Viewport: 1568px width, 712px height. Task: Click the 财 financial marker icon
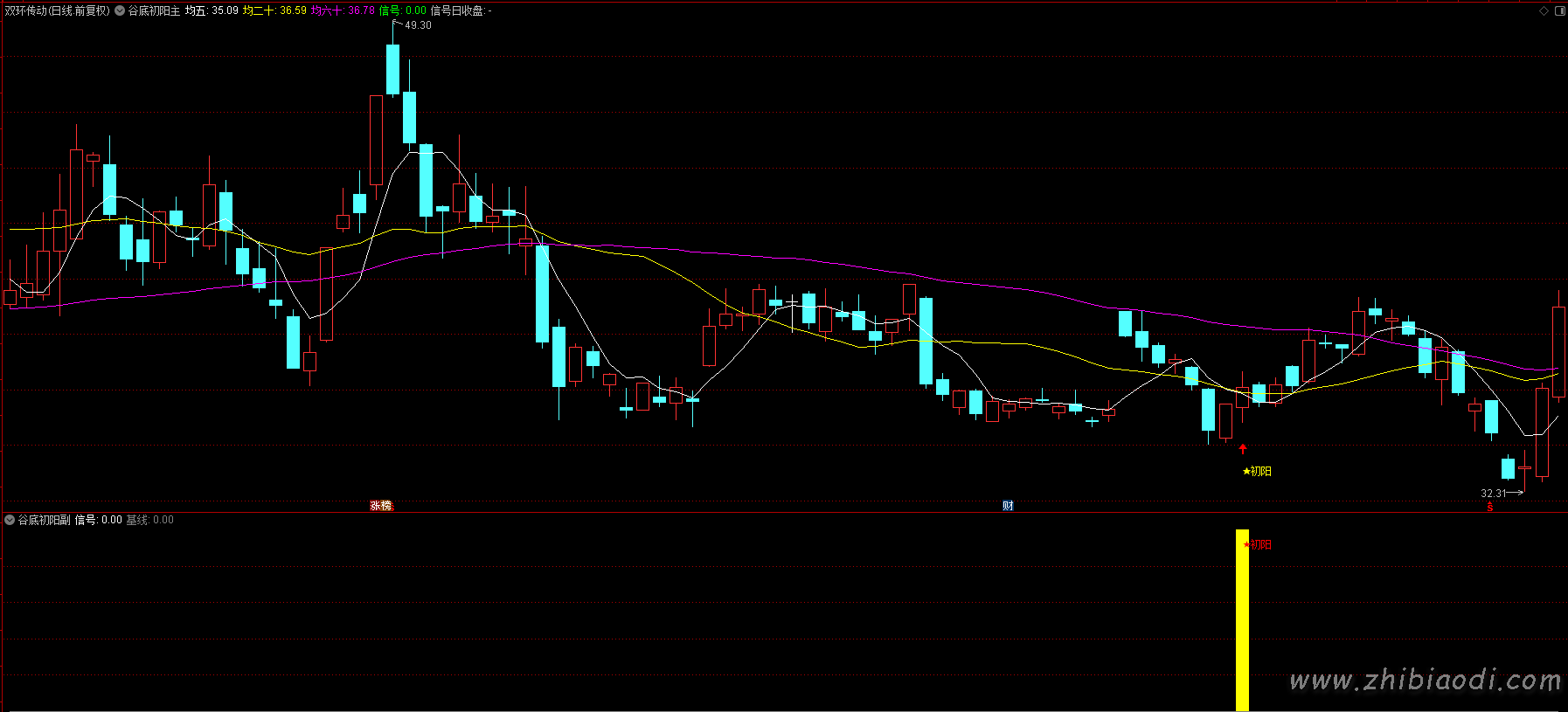click(x=1008, y=506)
